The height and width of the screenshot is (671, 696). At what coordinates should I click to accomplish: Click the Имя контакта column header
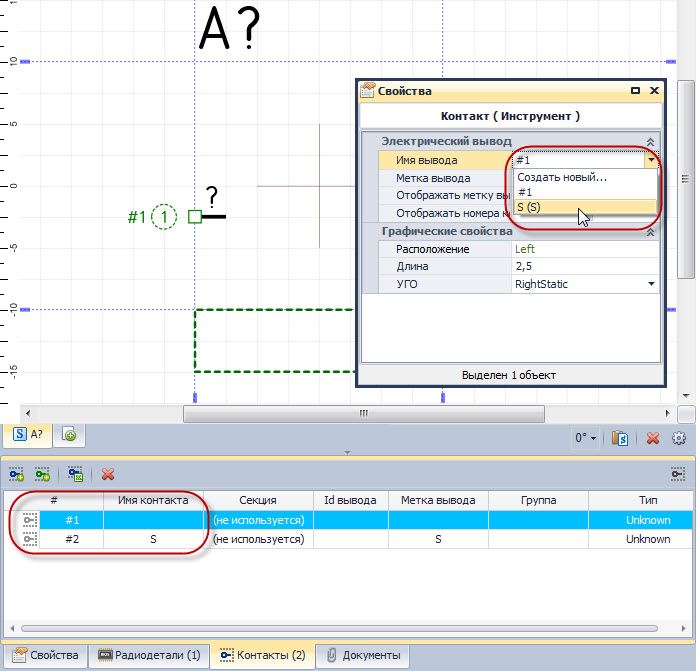tap(153, 500)
